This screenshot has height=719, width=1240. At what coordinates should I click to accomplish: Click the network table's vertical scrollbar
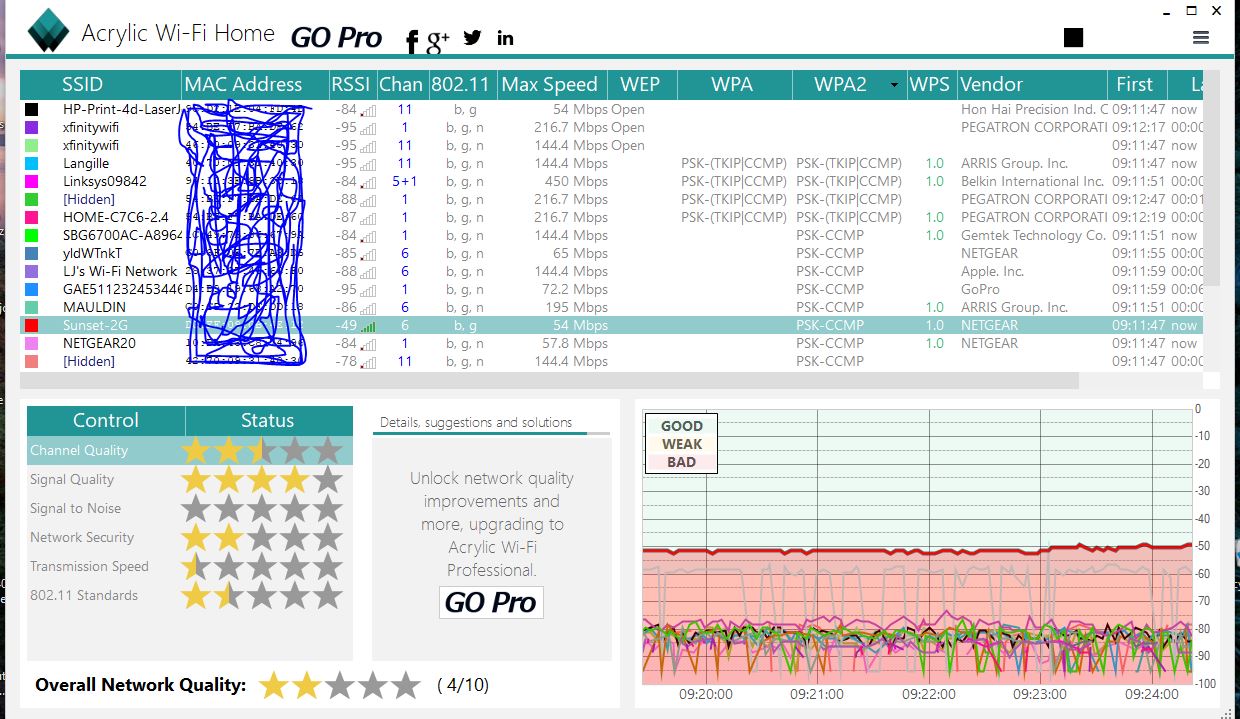1211,180
